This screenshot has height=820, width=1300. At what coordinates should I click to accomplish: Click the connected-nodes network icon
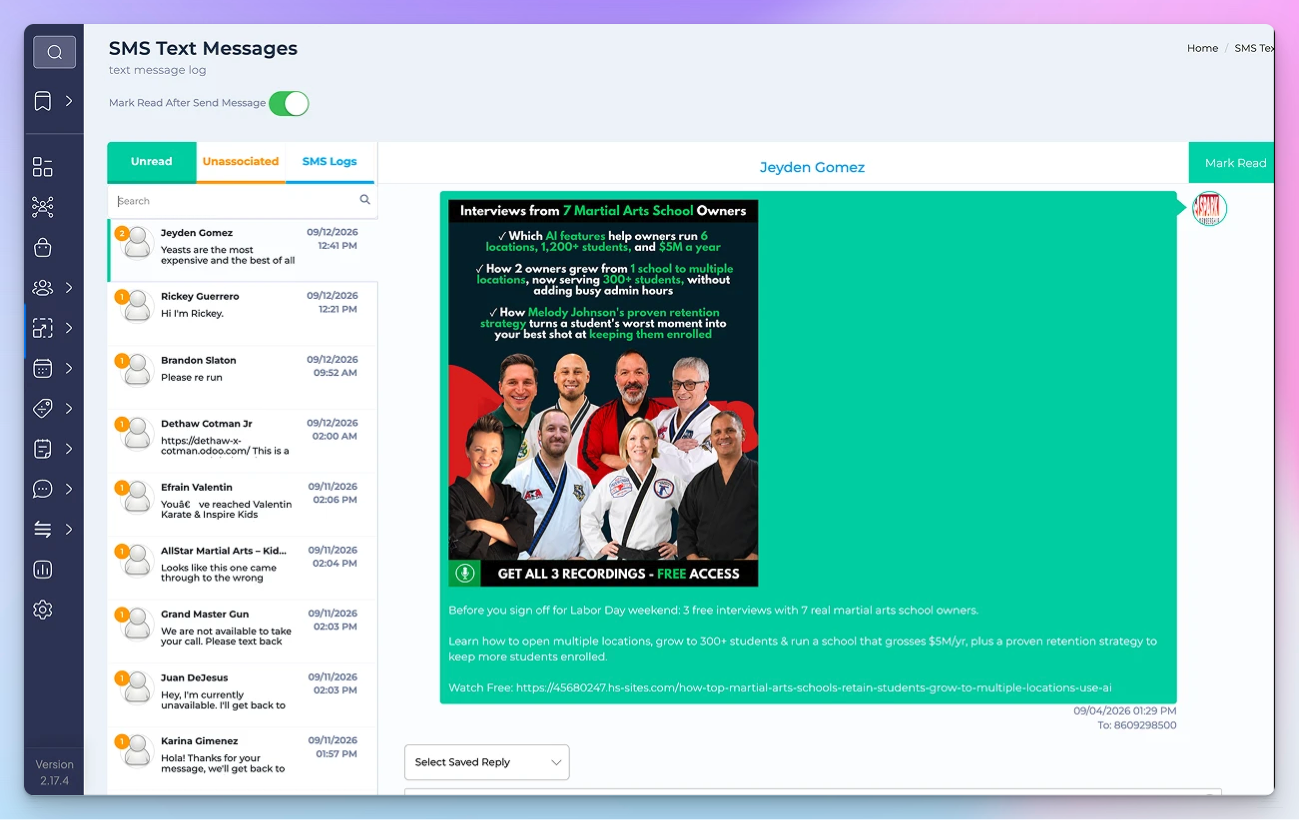pyautogui.click(x=43, y=207)
